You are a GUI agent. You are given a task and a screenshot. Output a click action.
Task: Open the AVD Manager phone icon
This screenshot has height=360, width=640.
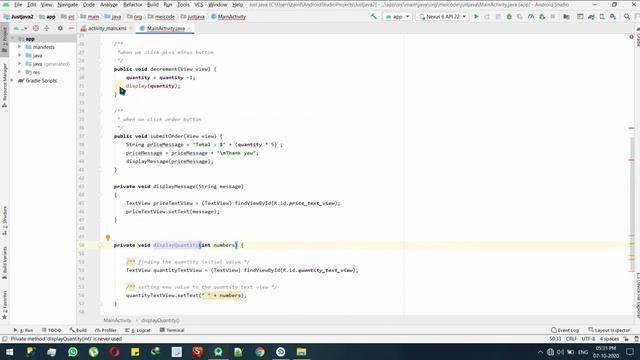pyautogui.click(x=602, y=17)
